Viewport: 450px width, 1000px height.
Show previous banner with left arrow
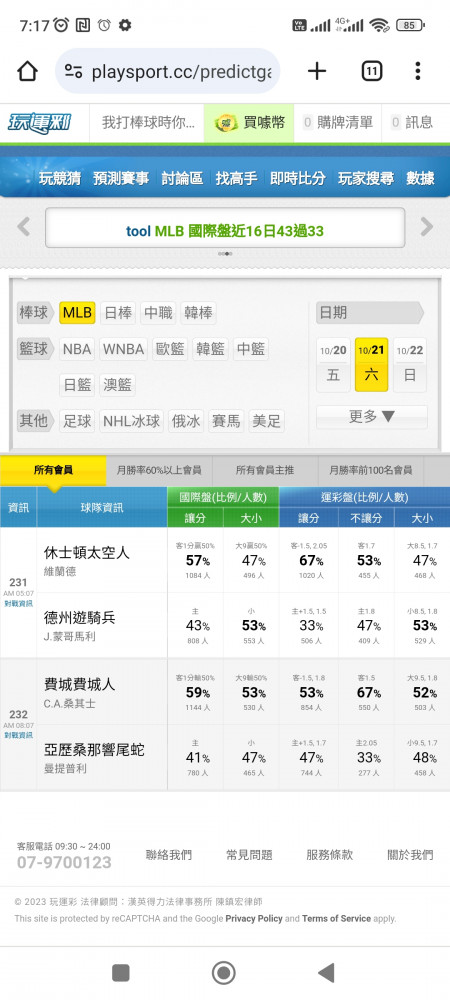click(x=24, y=227)
